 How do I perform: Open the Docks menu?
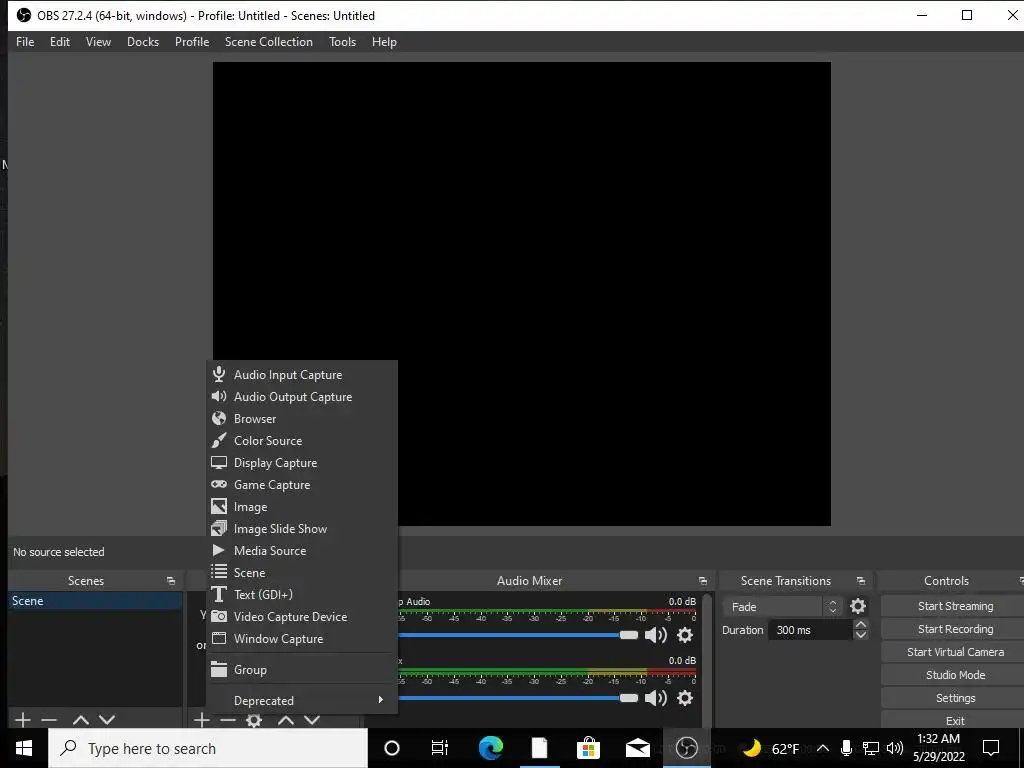(x=143, y=42)
